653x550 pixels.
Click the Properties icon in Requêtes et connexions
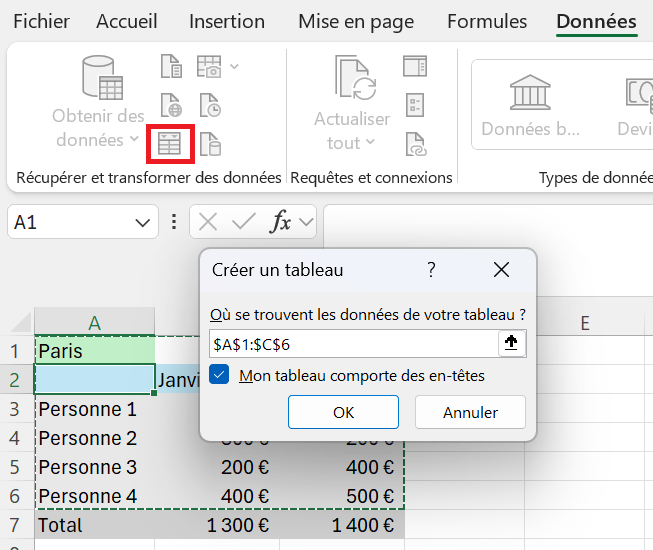[415, 105]
